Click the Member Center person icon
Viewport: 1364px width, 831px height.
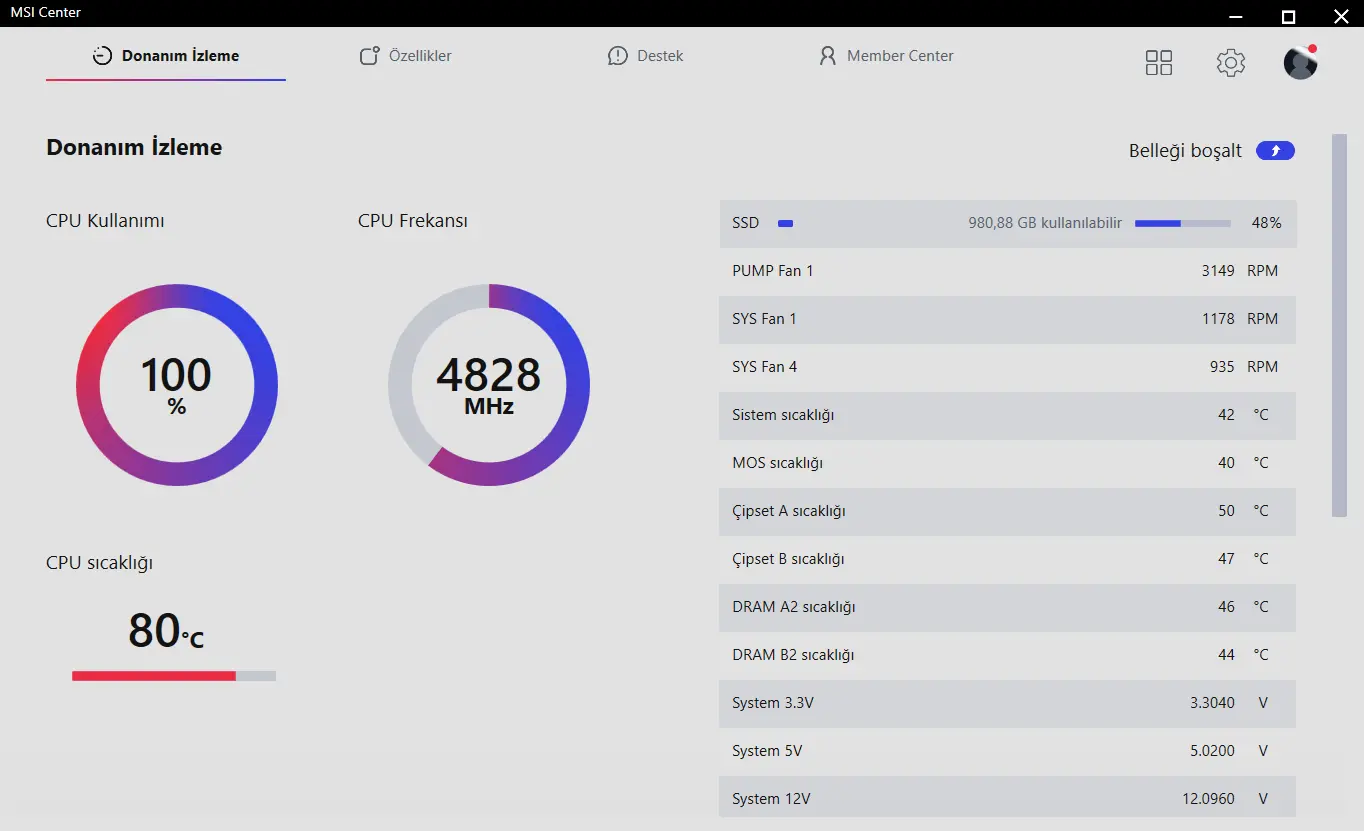[827, 56]
